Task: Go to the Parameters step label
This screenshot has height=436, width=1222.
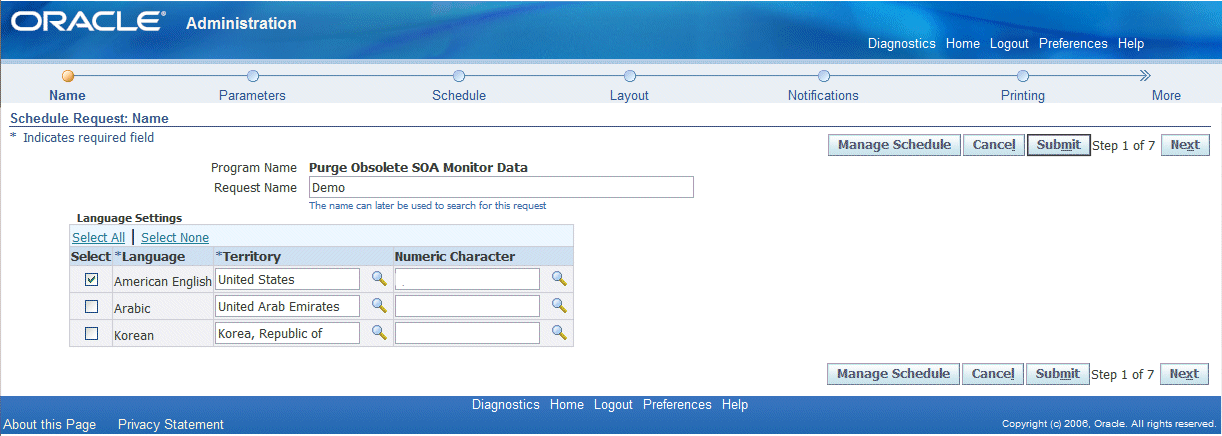Action: (252, 96)
